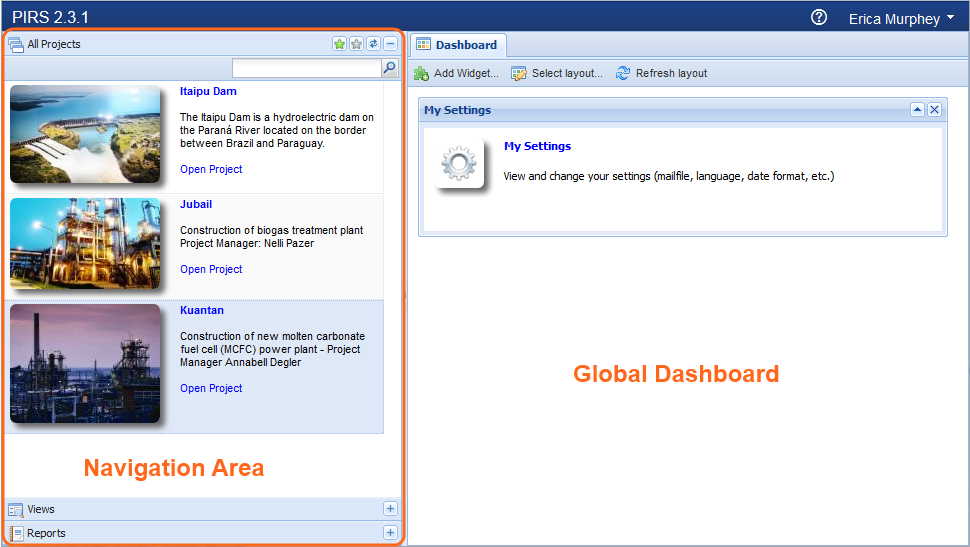Image resolution: width=970 pixels, height=547 pixels.
Task: Click the Reports panel label
Action: click(46, 533)
